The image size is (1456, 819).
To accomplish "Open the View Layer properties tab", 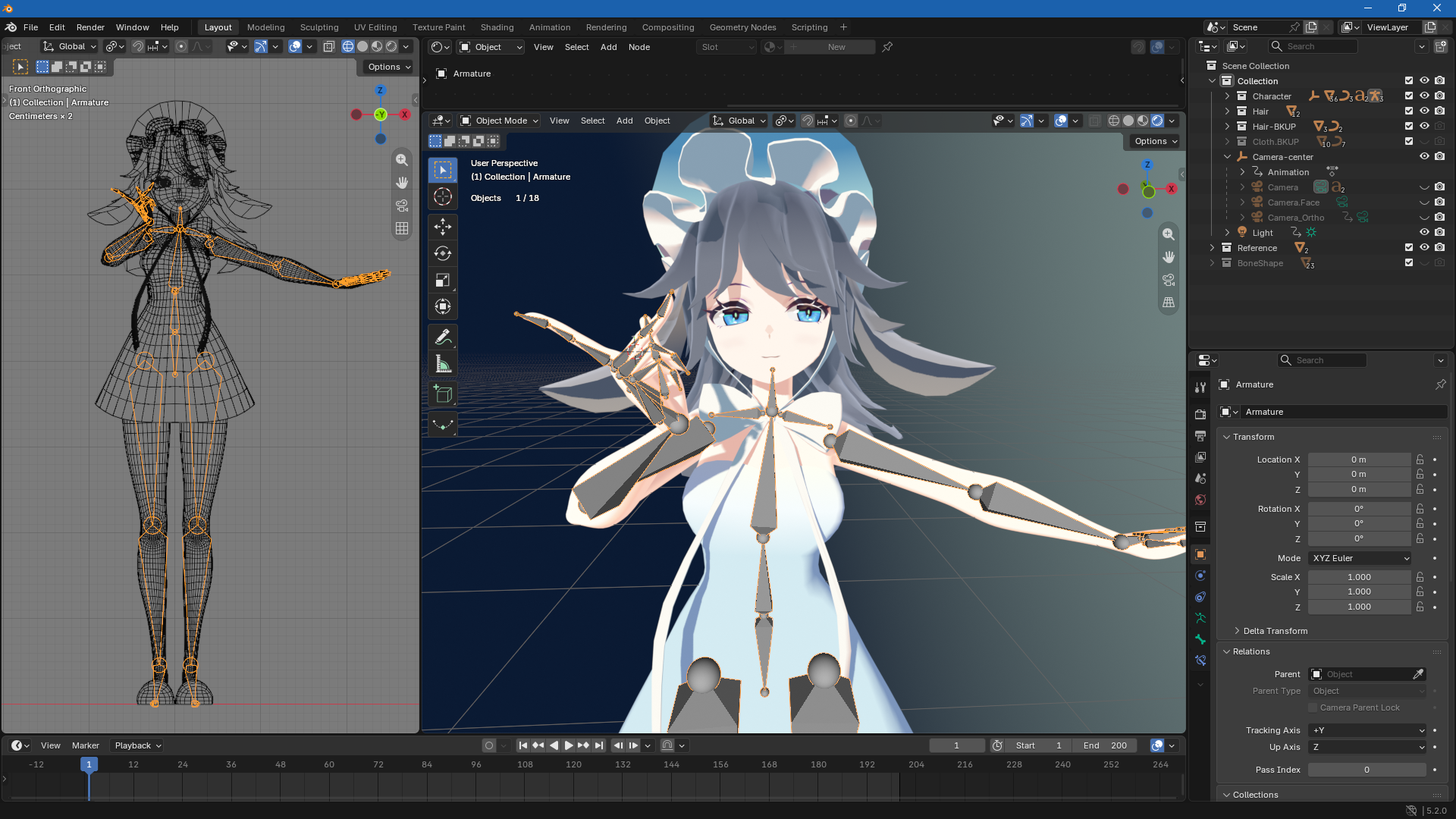I will click(x=1200, y=457).
